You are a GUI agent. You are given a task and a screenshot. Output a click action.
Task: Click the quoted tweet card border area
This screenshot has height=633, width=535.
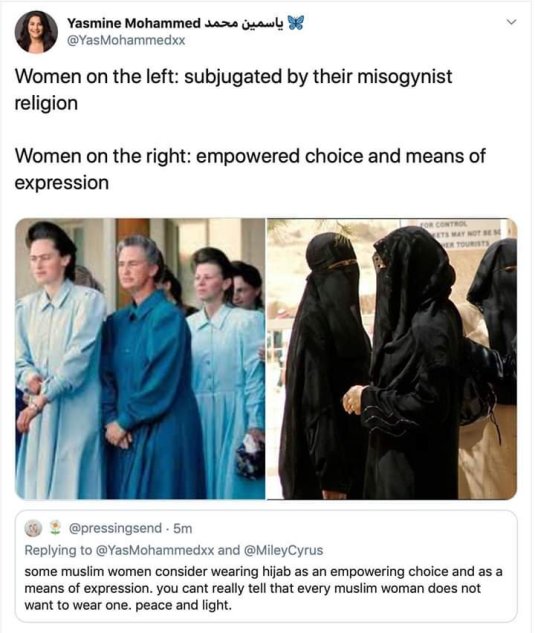coord(266,566)
